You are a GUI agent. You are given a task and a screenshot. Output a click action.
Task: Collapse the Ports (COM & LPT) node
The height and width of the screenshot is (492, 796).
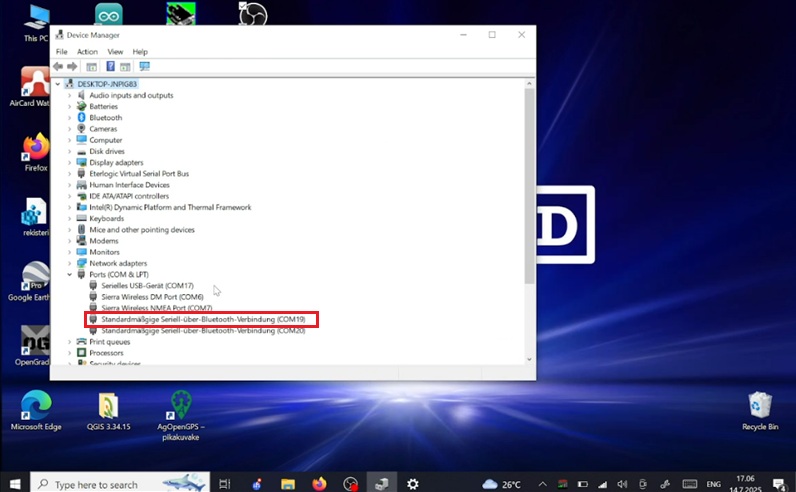70,274
